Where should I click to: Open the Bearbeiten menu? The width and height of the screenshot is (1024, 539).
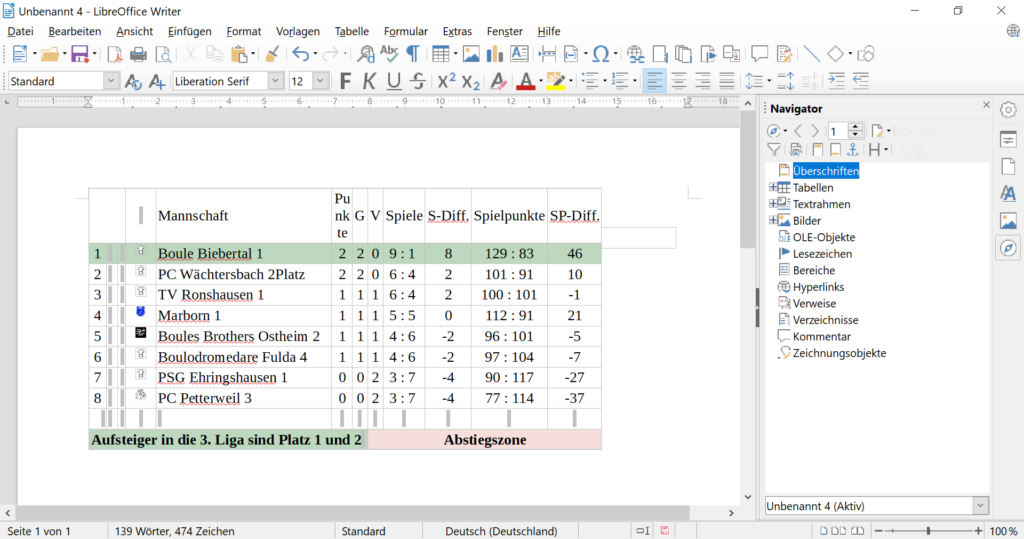click(x=74, y=31)
